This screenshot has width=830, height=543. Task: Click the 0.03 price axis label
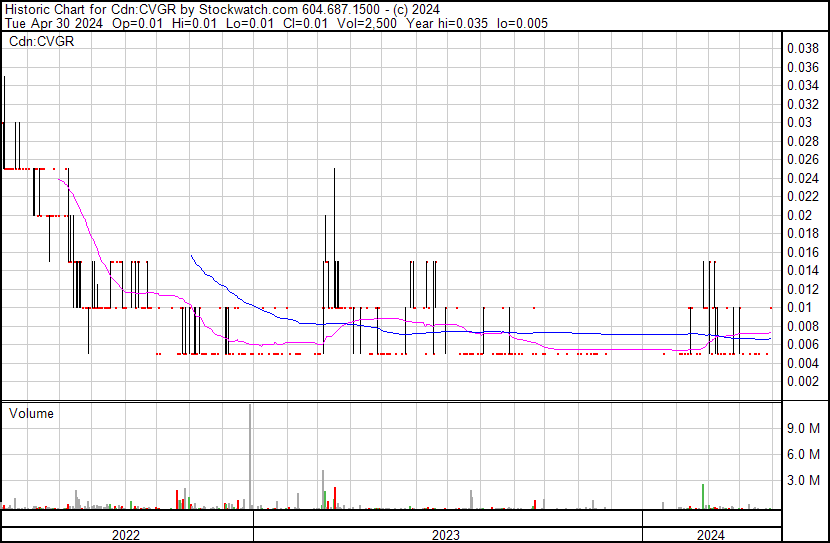click(x=799, y=122)
